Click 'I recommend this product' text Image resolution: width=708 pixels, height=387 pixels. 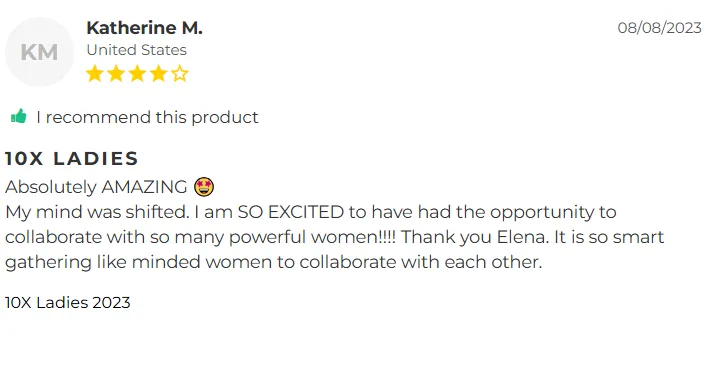pyautogui.click(x=147, y=117)
